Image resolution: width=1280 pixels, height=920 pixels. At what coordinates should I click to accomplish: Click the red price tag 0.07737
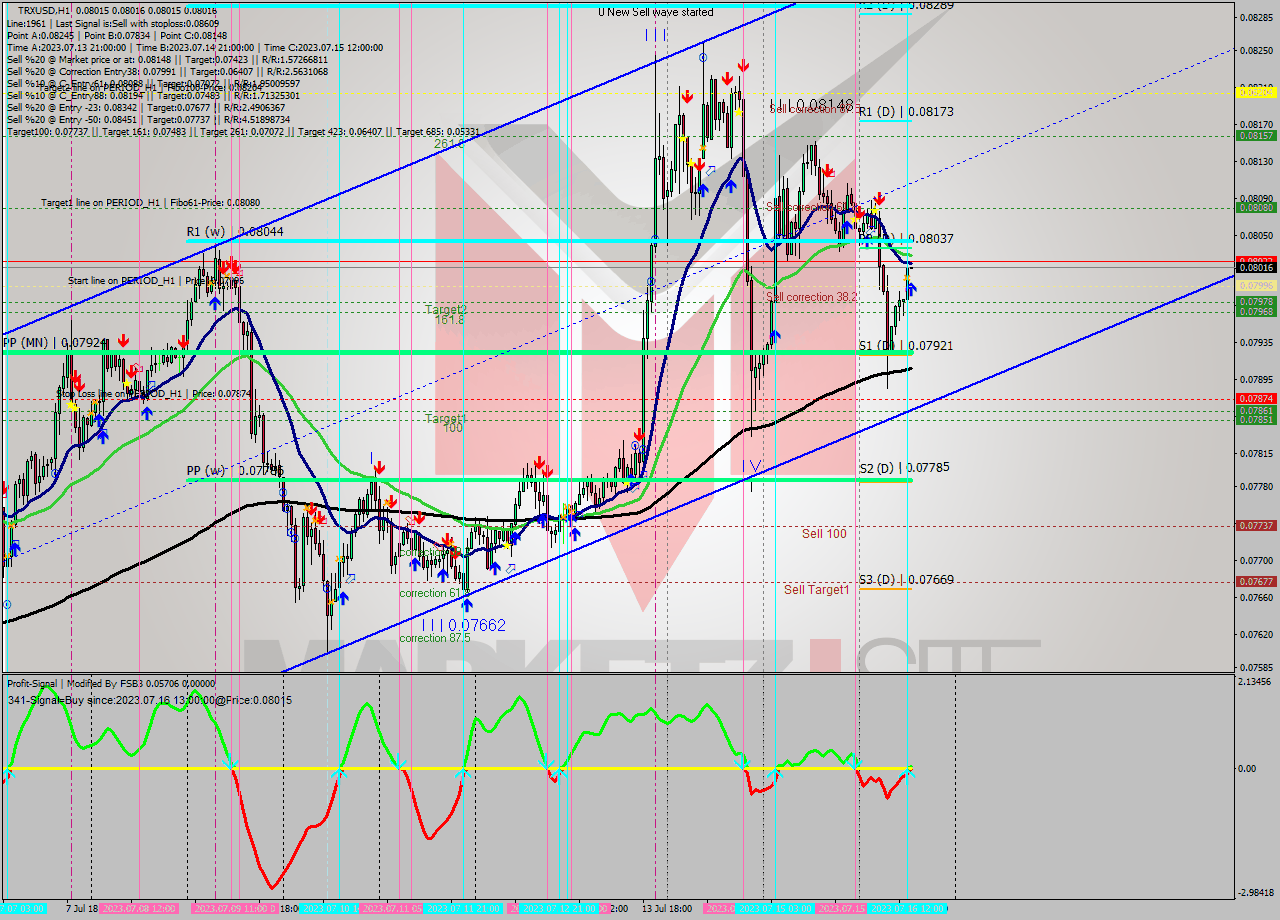(x=1256, y=525)
